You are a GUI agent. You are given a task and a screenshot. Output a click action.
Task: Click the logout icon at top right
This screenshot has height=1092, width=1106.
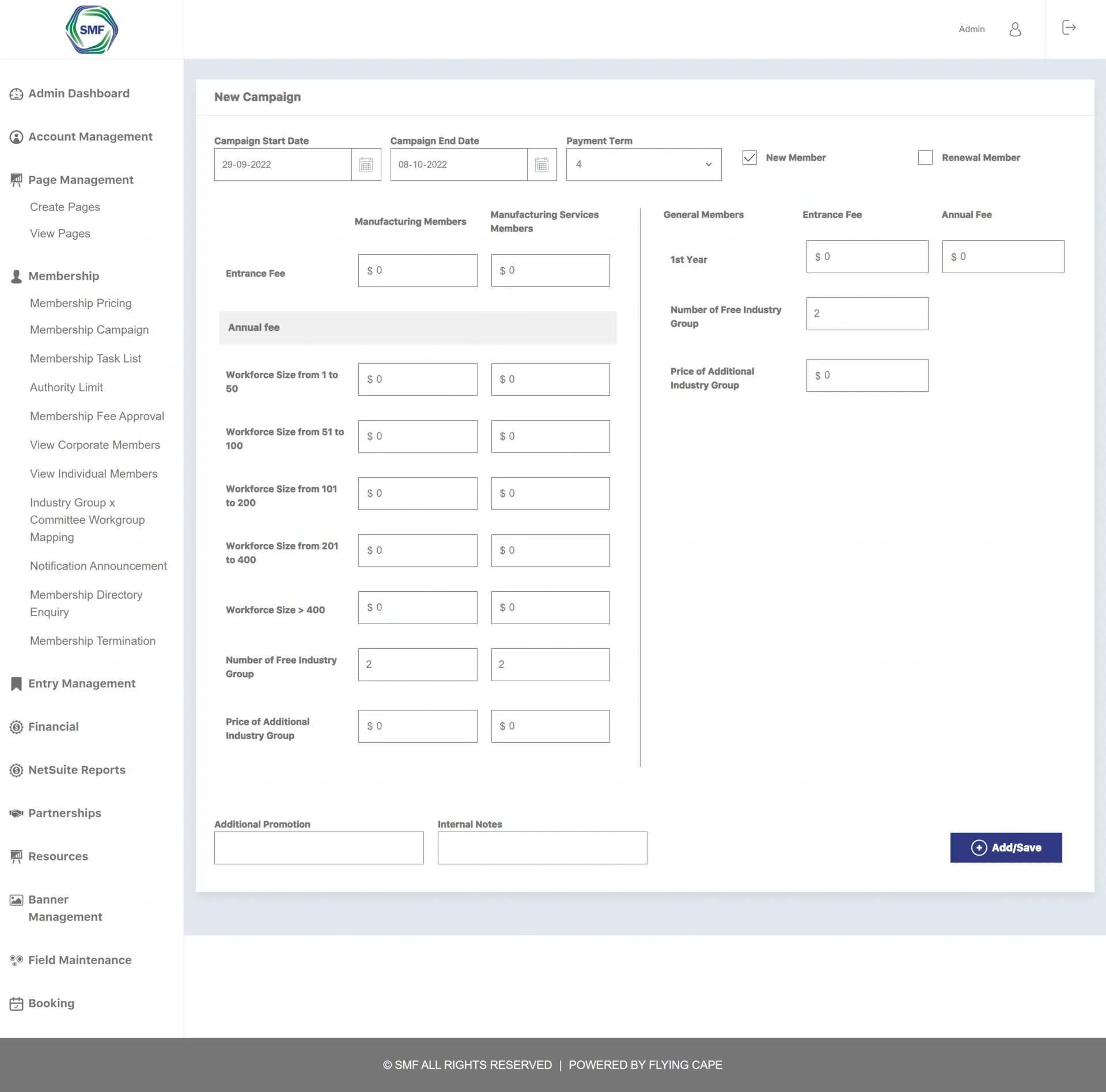(x=1069, y=28)
